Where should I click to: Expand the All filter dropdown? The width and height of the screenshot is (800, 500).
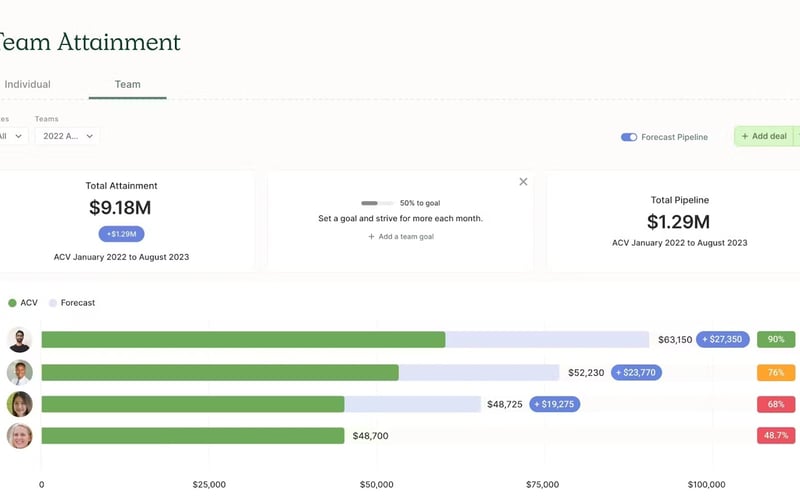click(12, 136)
